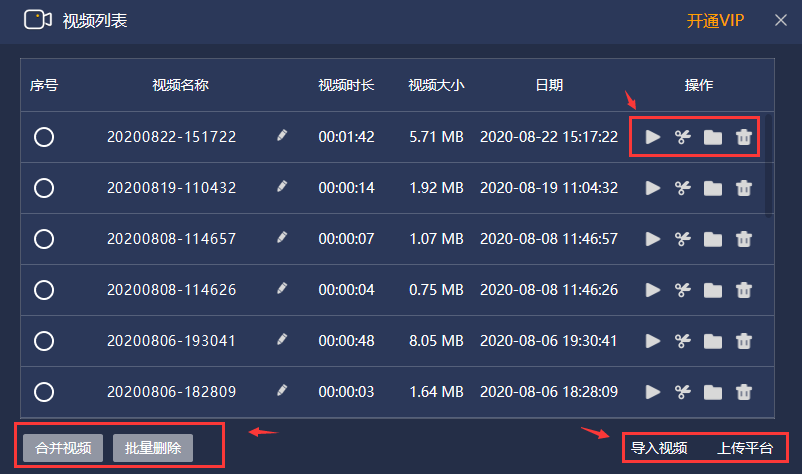Screen dimensions: 802x474
Task: Edit name of 20200819-110432 via pencil
Action: 282,187
